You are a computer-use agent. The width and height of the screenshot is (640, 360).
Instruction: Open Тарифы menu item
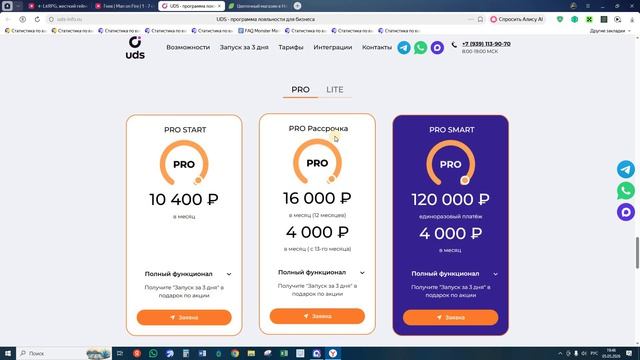(x=291, y=47)
